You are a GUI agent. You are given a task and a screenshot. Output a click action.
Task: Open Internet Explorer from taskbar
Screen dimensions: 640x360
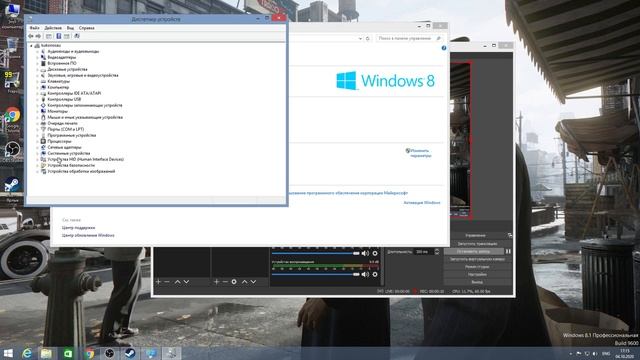(27, 353)
